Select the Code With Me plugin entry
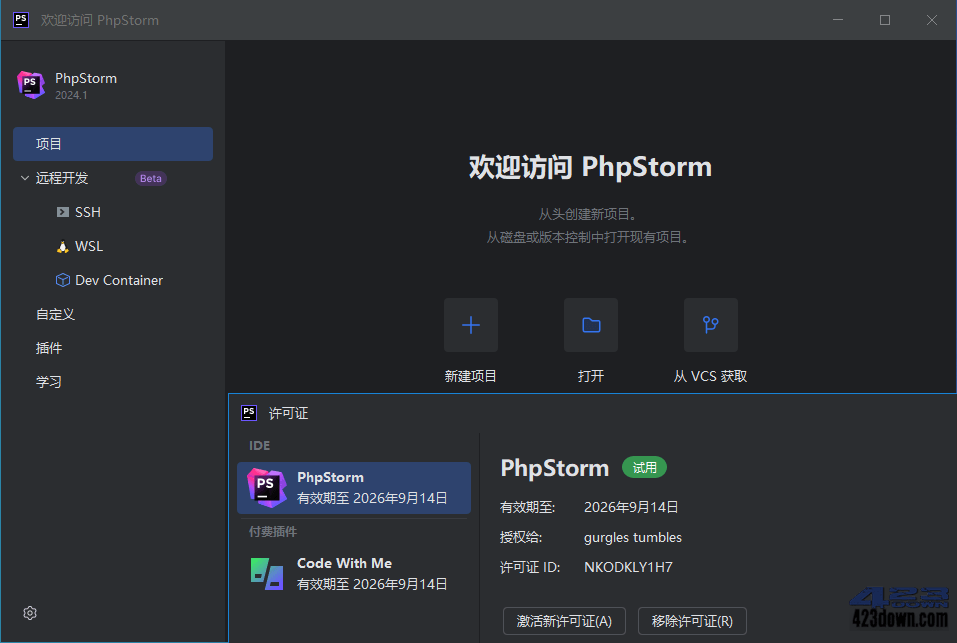 [354, 573]
